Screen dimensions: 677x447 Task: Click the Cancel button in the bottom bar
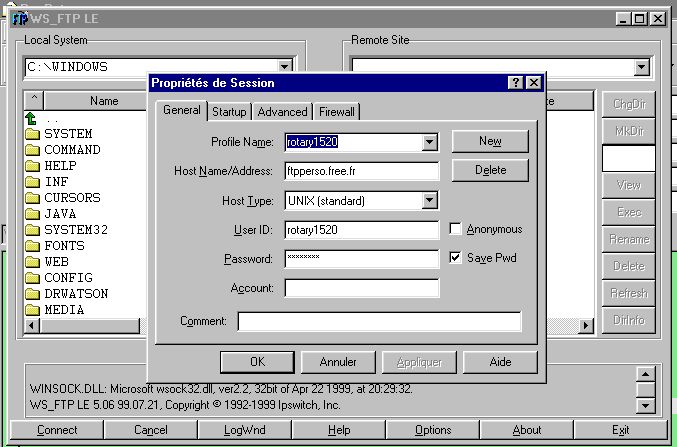tap(151, 430)
